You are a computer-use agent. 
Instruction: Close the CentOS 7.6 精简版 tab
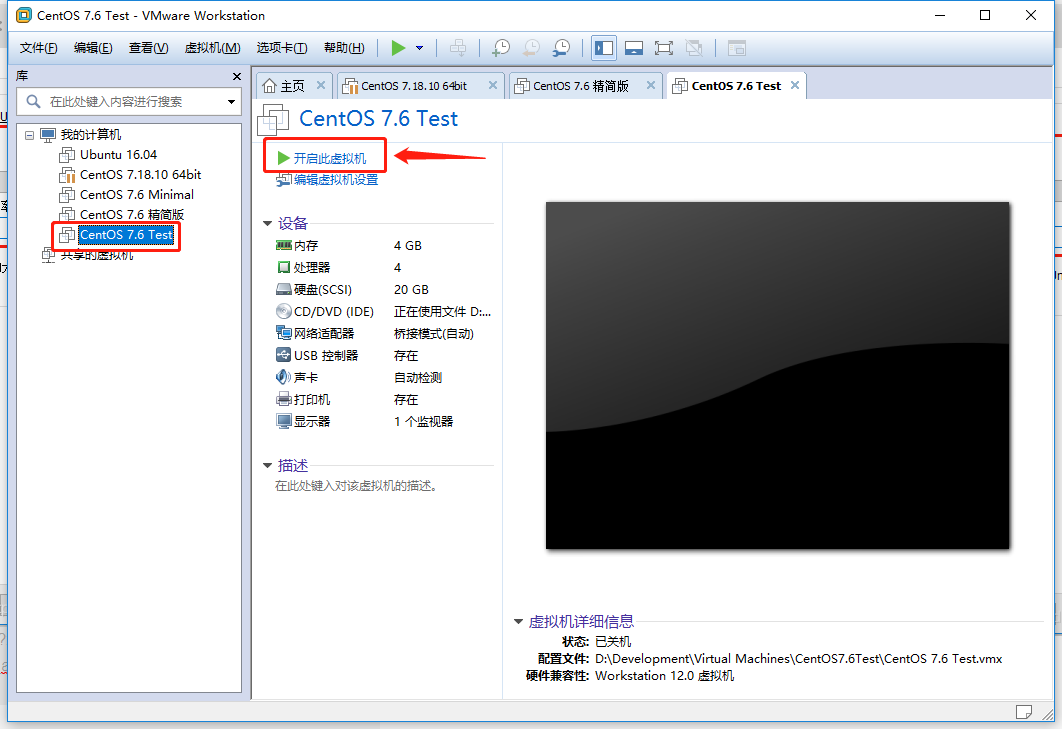coord(650,85)
